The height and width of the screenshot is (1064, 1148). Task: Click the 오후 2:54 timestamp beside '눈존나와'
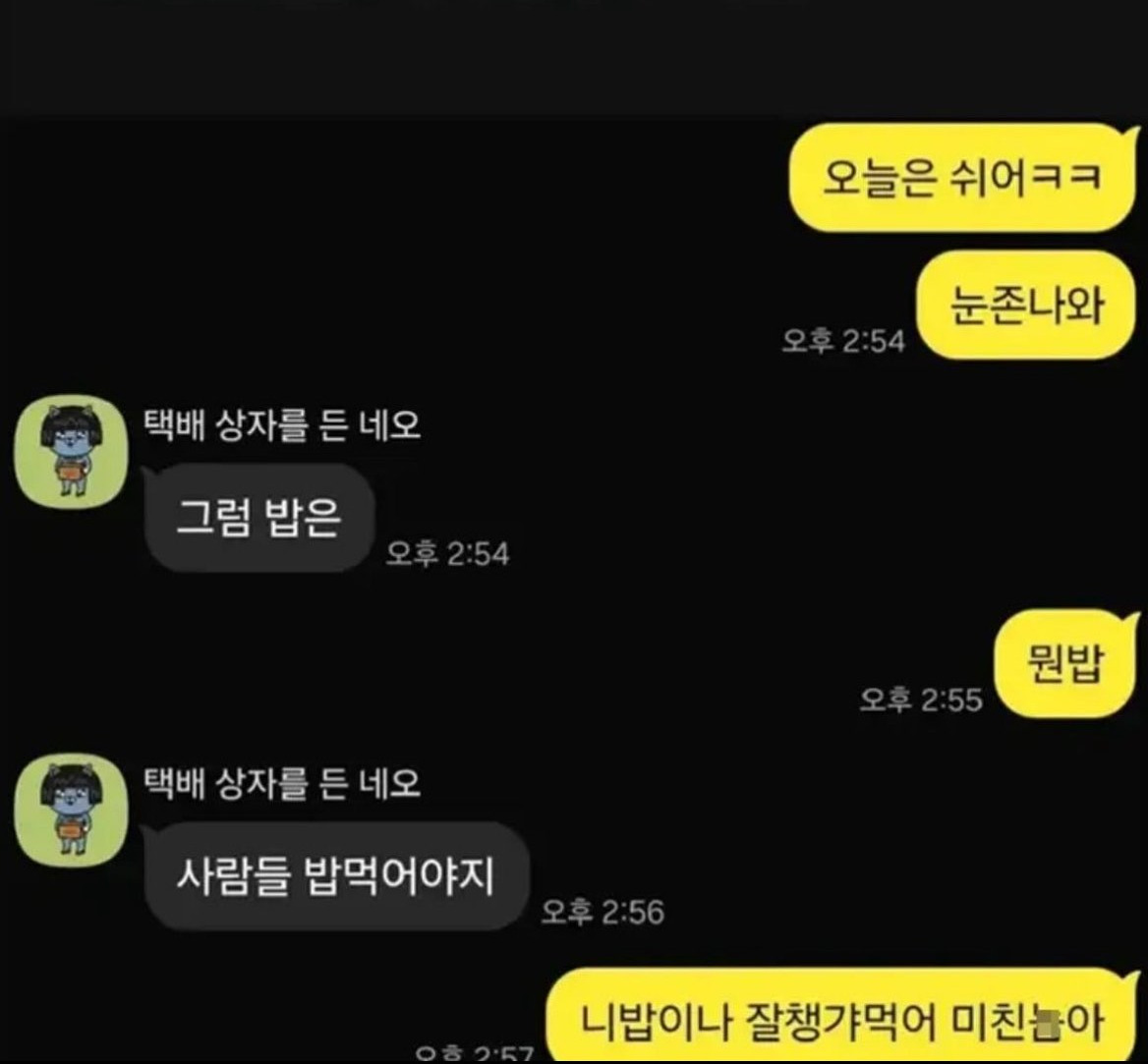843,341
